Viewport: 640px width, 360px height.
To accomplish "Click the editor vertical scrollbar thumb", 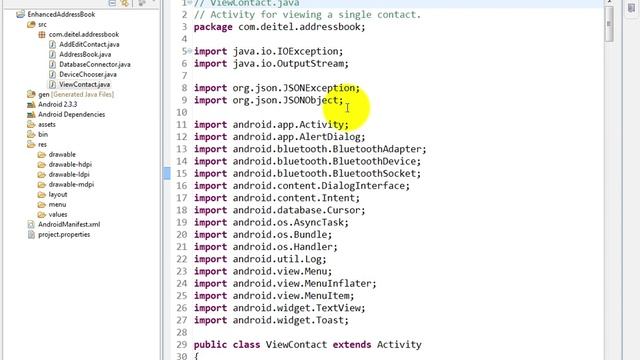I will click(609, 24).
